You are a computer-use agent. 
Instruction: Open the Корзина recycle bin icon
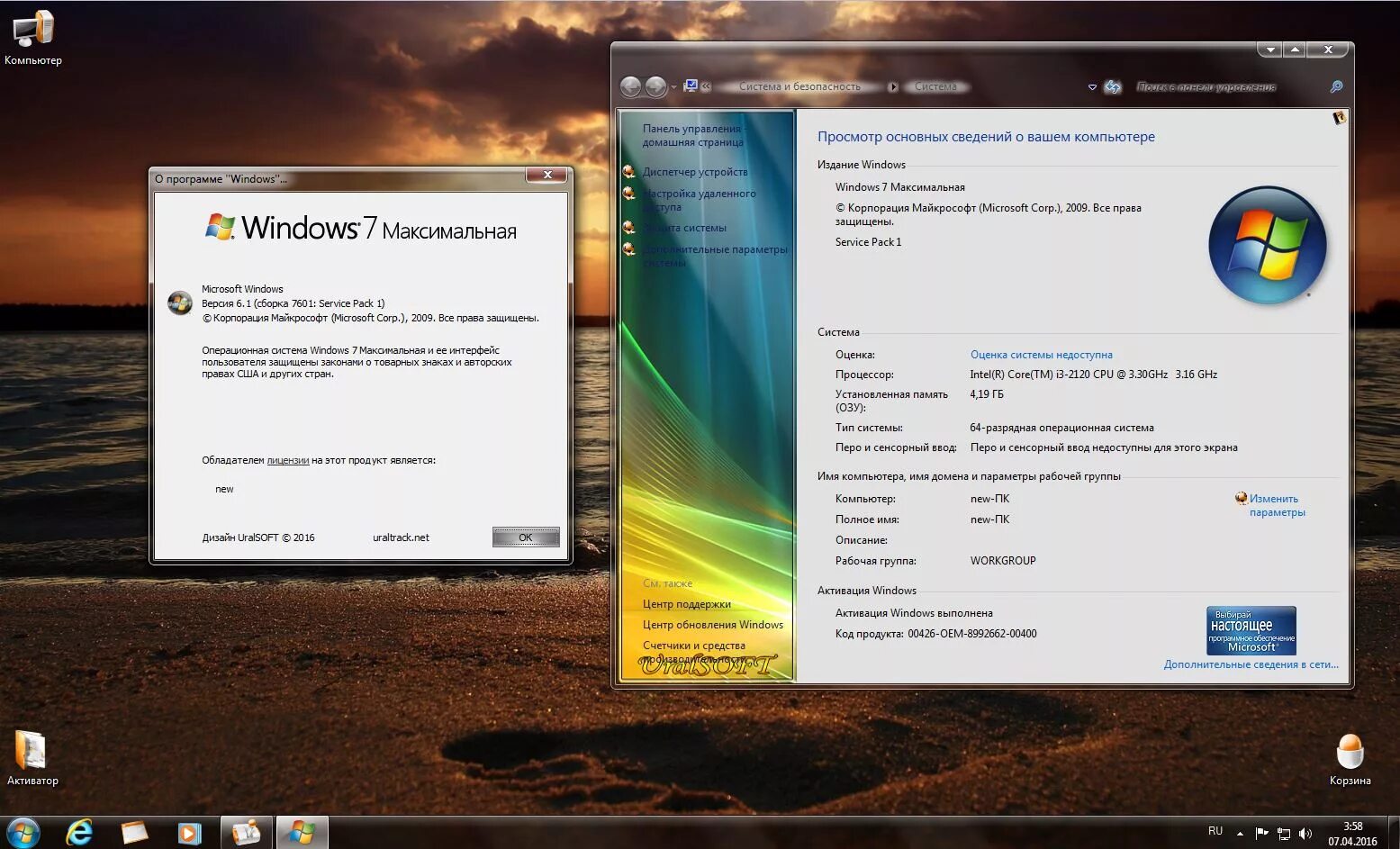1350,759
